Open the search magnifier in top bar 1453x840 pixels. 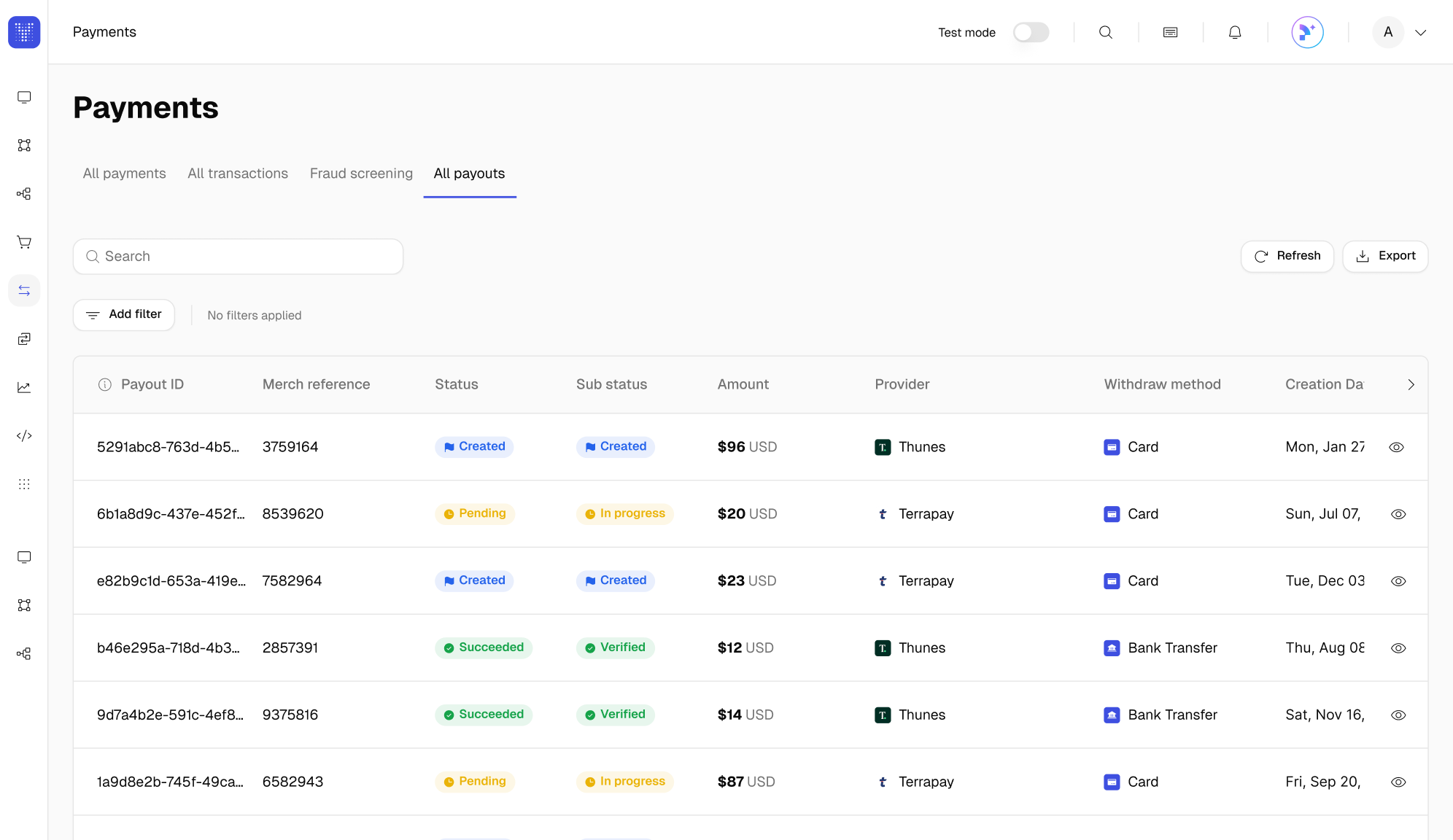click(1106, 32)
